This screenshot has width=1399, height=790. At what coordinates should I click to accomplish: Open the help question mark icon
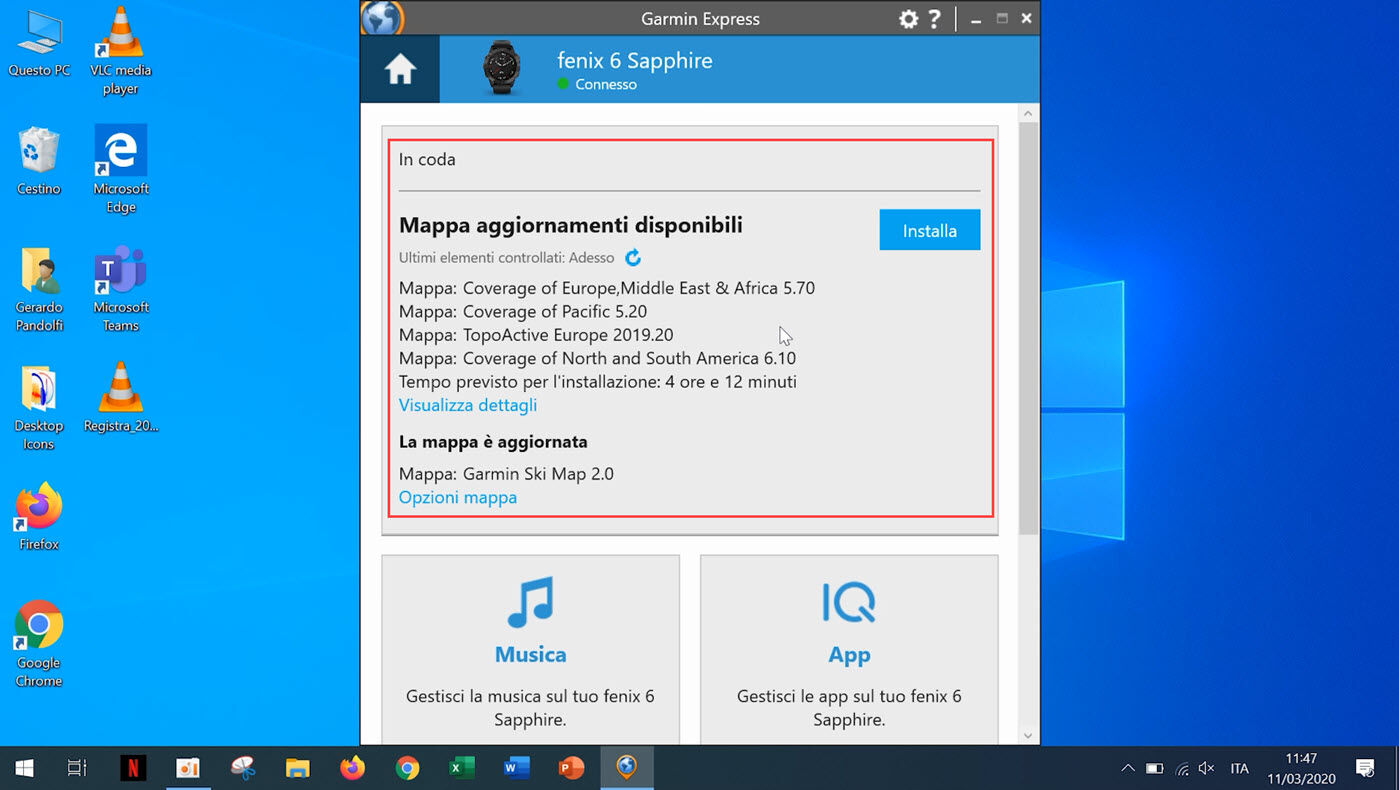coord(935,19)
